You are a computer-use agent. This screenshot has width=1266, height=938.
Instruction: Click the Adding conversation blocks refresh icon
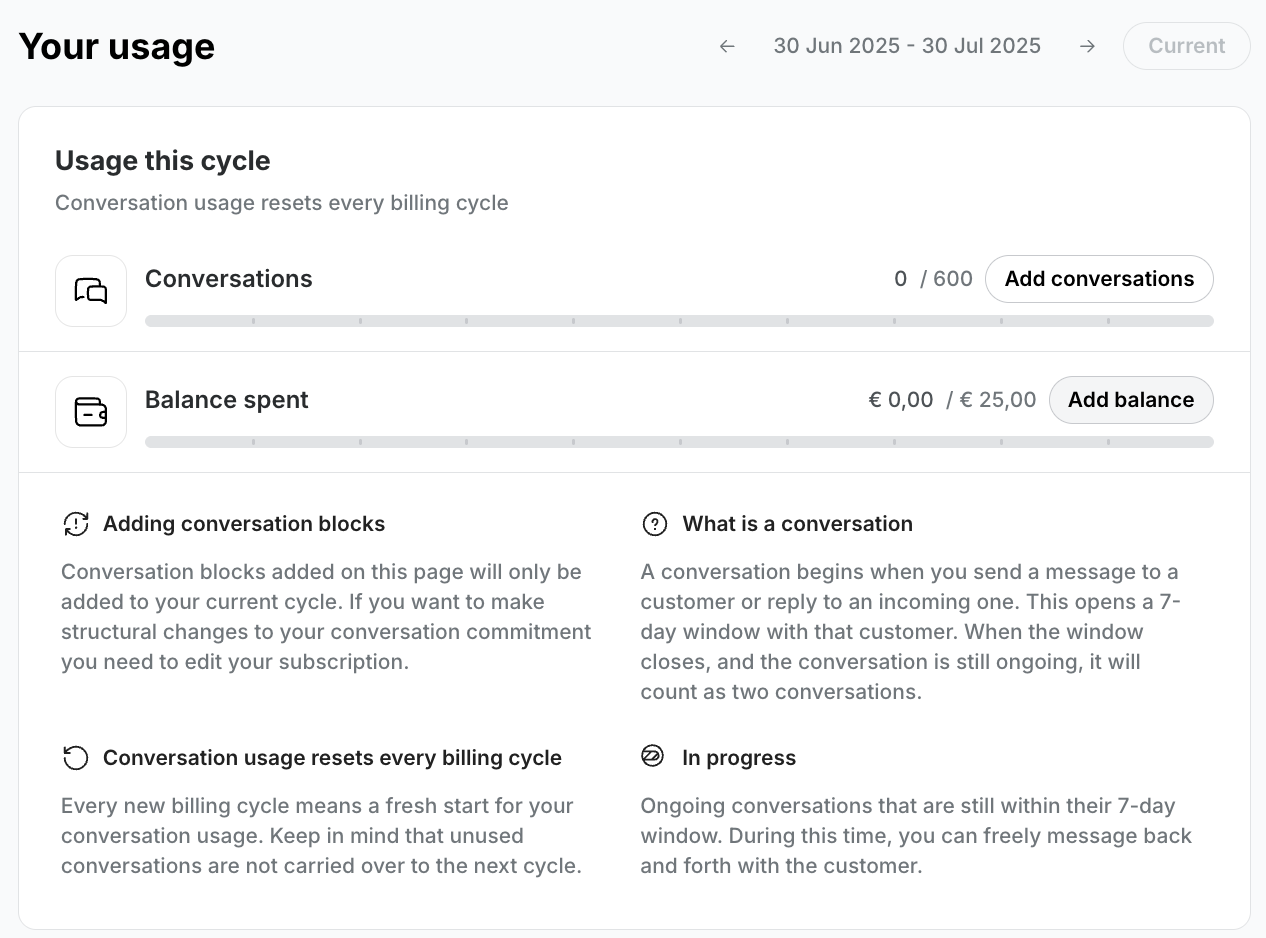76,524
